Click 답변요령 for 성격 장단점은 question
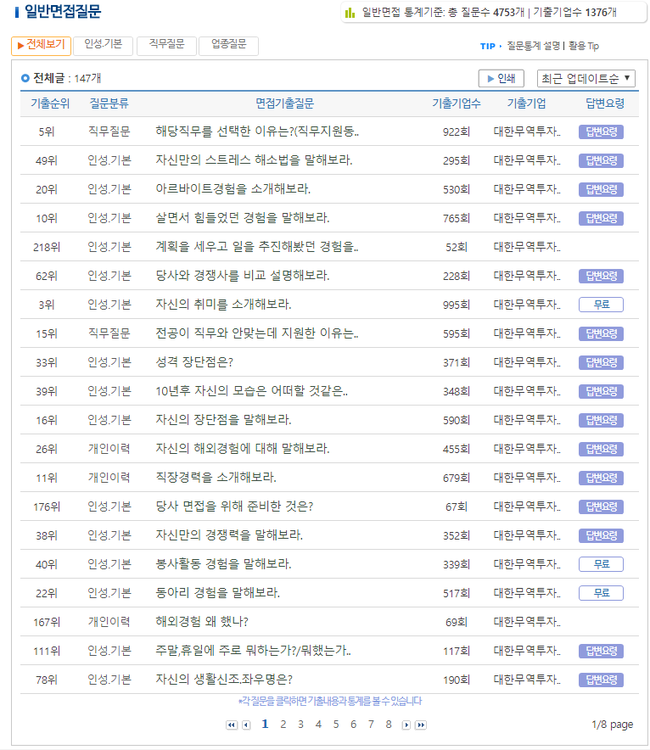This screenshot has width=650, height=750. pos(601,363)
